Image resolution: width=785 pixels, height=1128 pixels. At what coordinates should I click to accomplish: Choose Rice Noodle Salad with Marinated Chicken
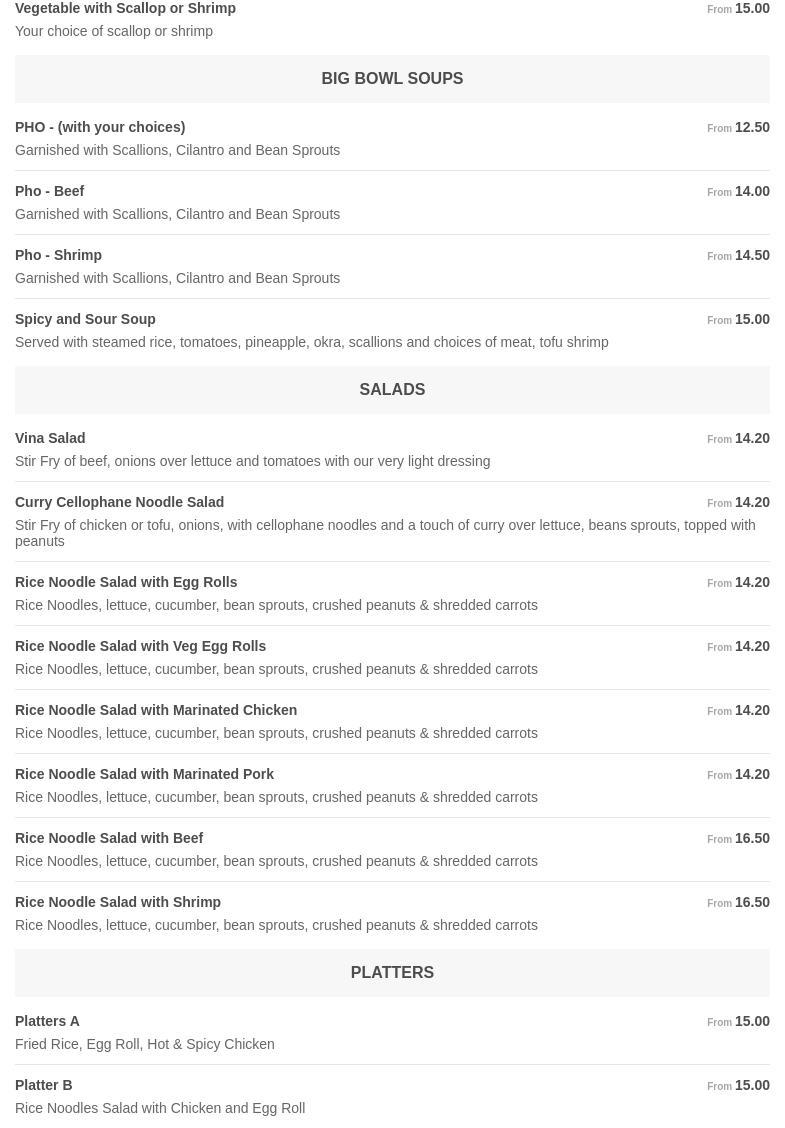(x=156, y=710)
